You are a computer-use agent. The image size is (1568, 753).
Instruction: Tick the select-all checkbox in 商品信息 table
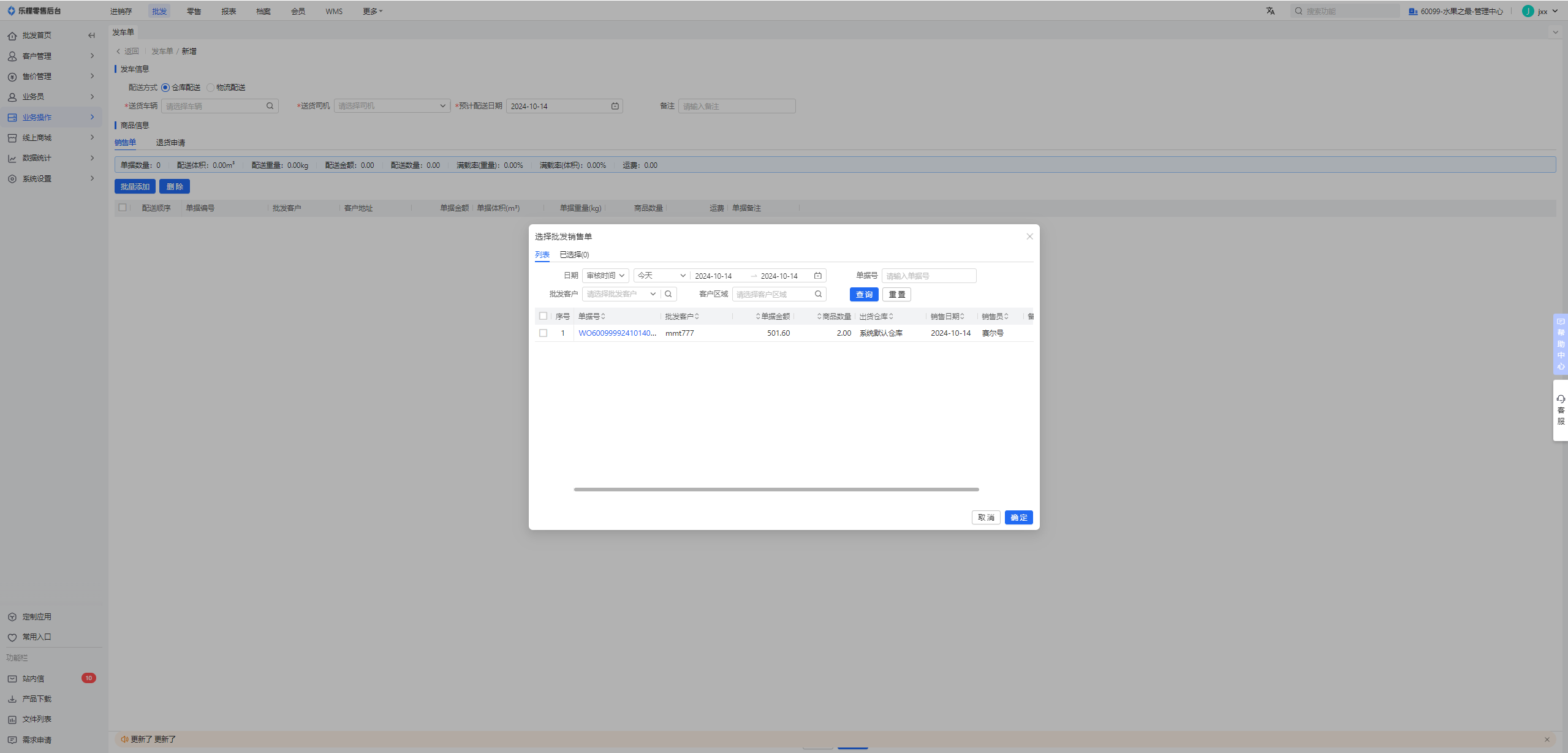pyautogui.click(x=123, y=208)
